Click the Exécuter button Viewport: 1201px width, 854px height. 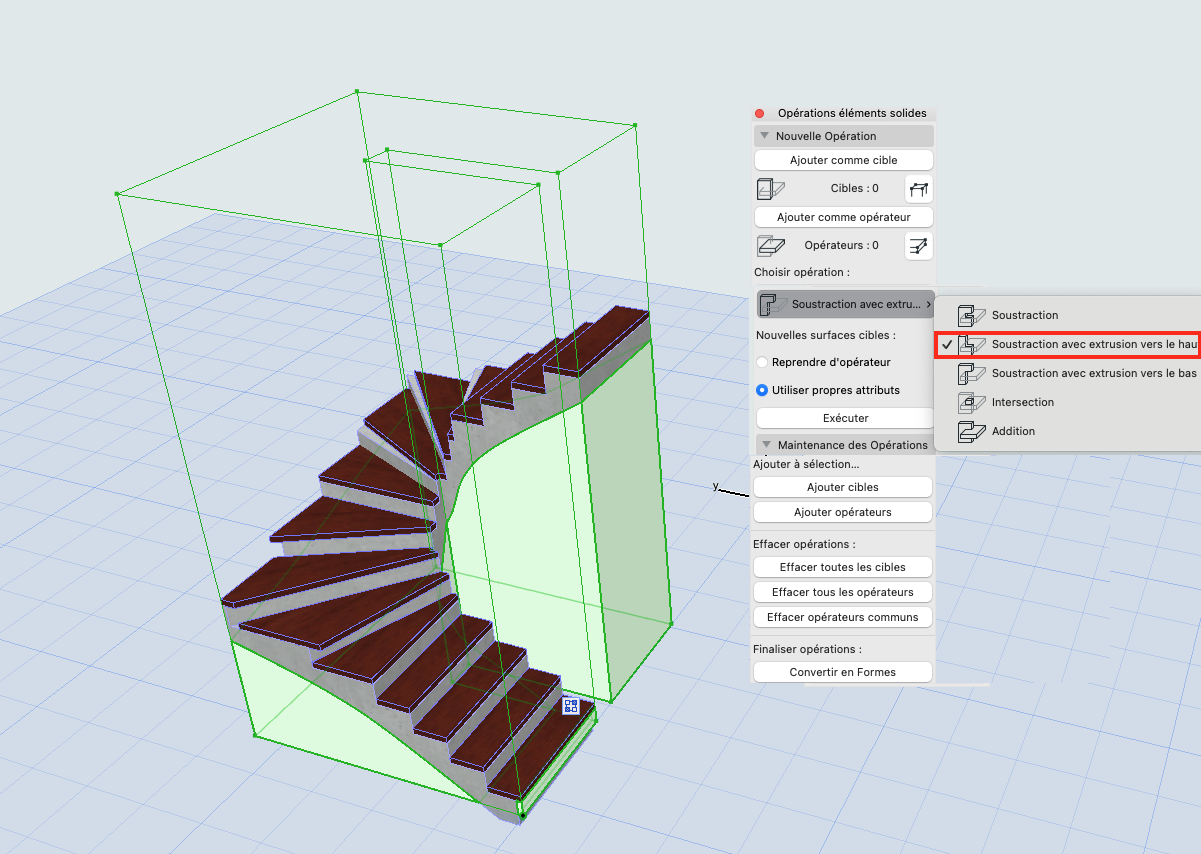[x=845, y=418]
